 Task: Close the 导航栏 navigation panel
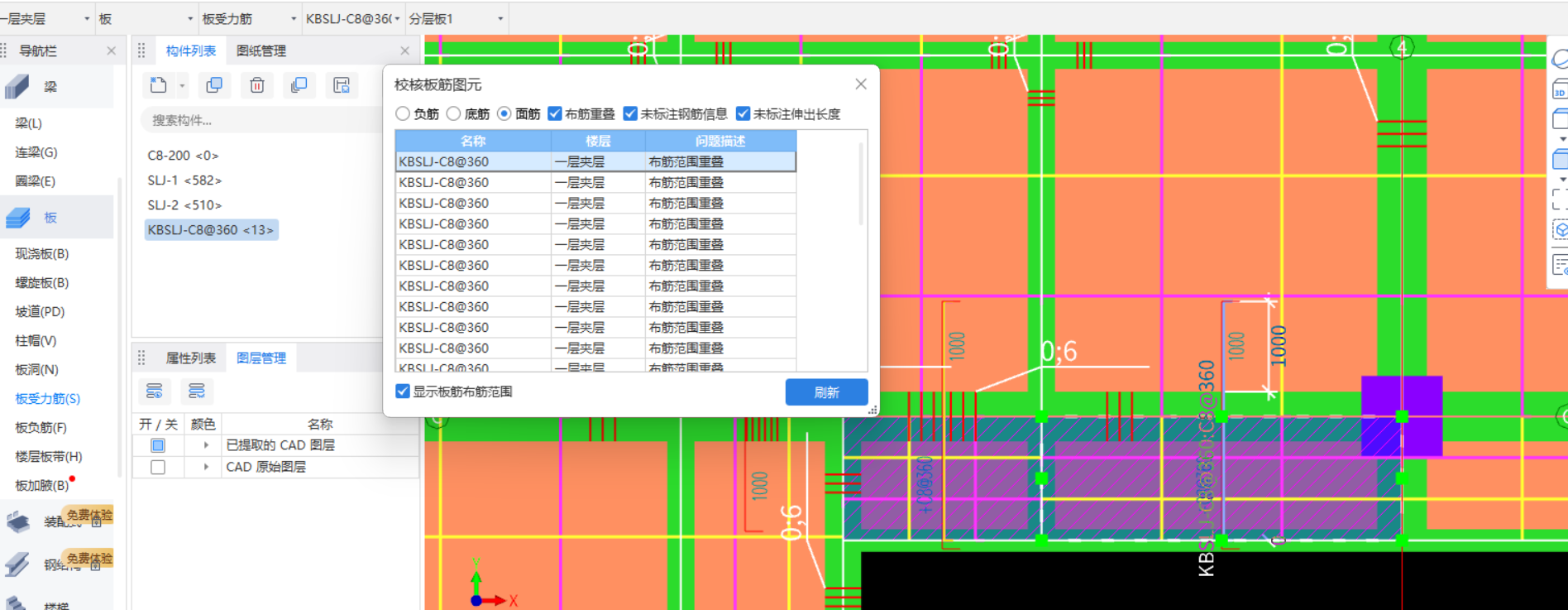tap(112, 50)
